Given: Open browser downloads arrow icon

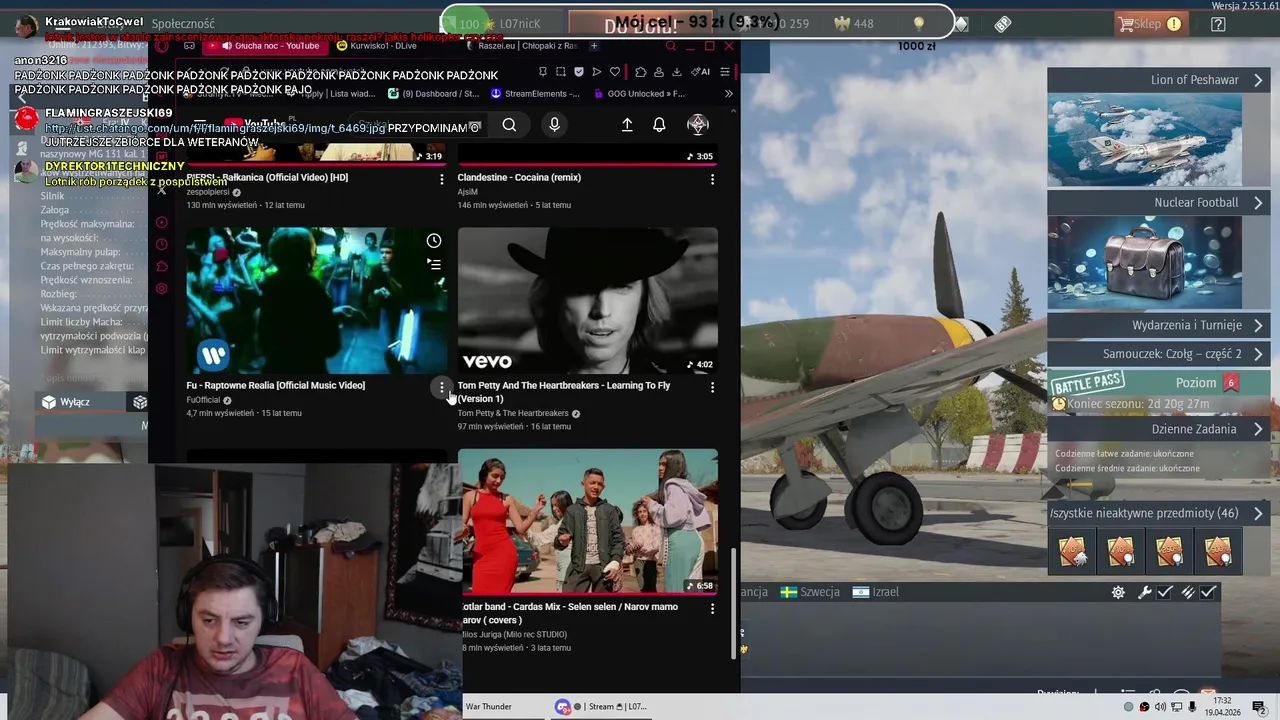Looking at the screenshot, I should tap(677, 72).
